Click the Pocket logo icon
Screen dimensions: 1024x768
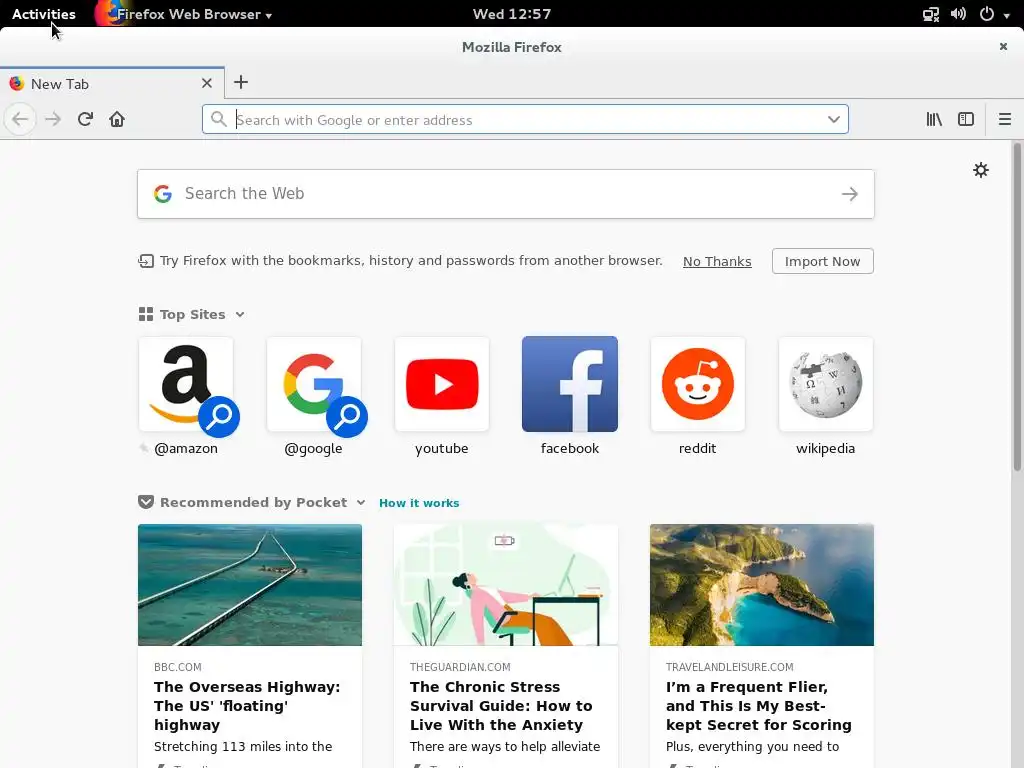click(146, 502)
